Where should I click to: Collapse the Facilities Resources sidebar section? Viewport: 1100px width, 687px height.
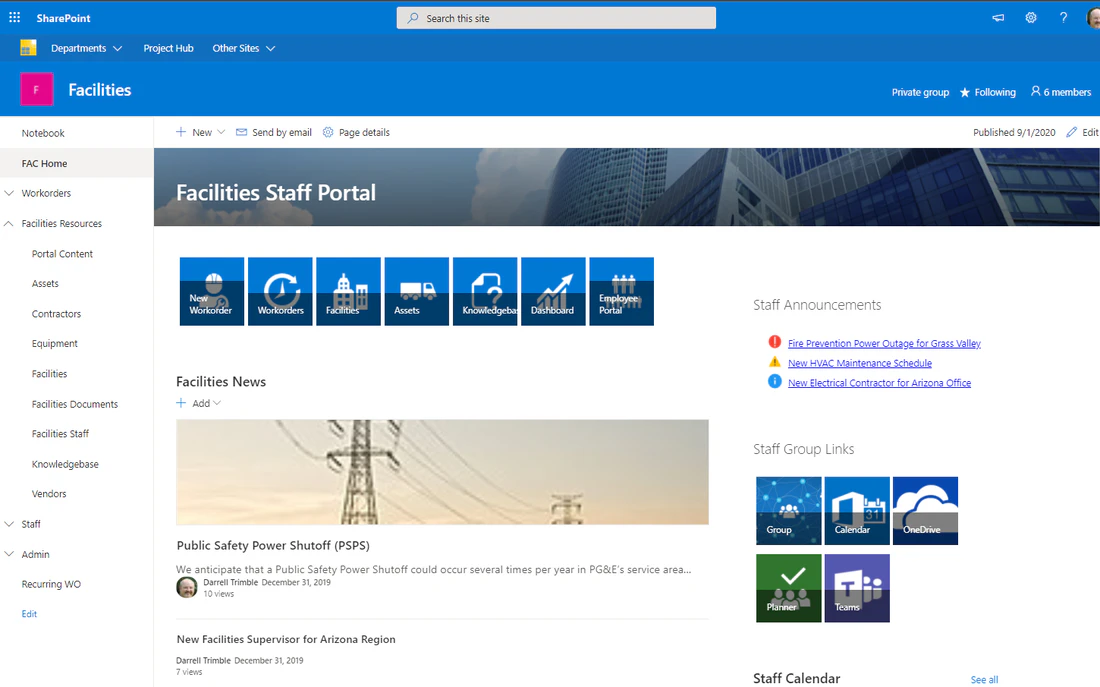pyautogui.click(x=12, y=223)
